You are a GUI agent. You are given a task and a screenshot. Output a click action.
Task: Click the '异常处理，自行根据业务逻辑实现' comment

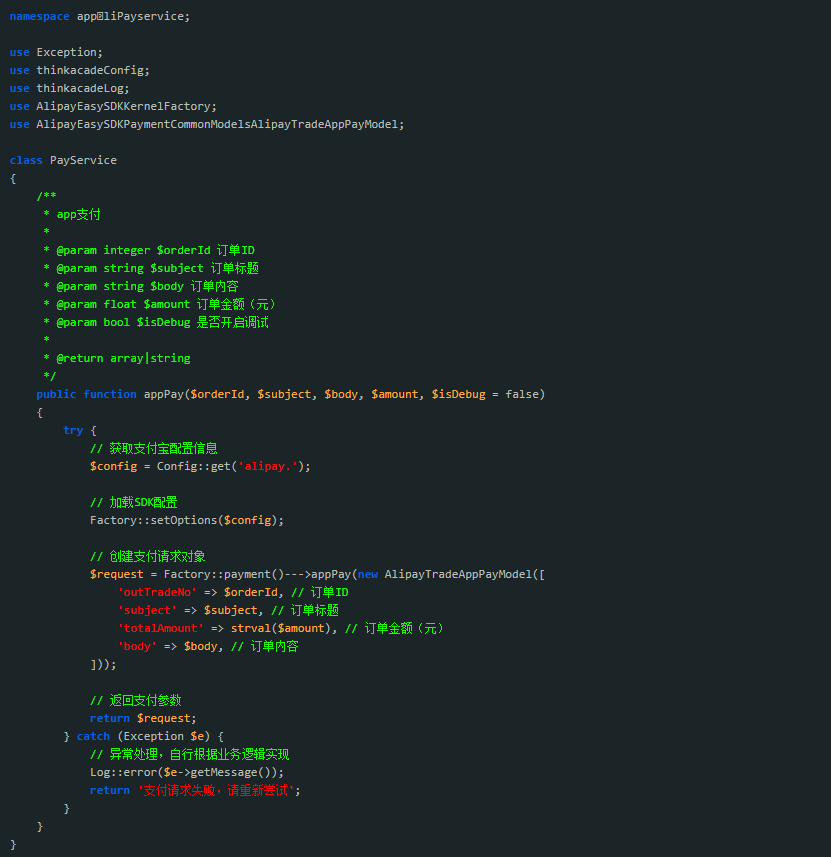(199, 754)
